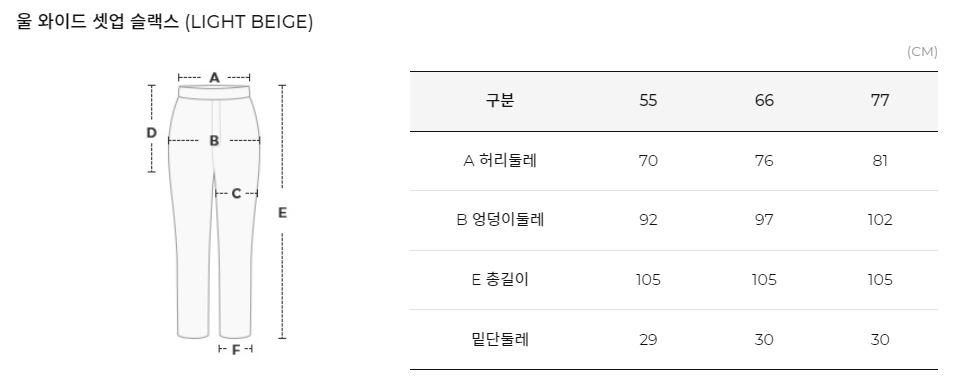Image resolution: width=963 pixels, height=389 pixels.
Task: Select the C thigh marker on diagram
Action: pos(236,194)
